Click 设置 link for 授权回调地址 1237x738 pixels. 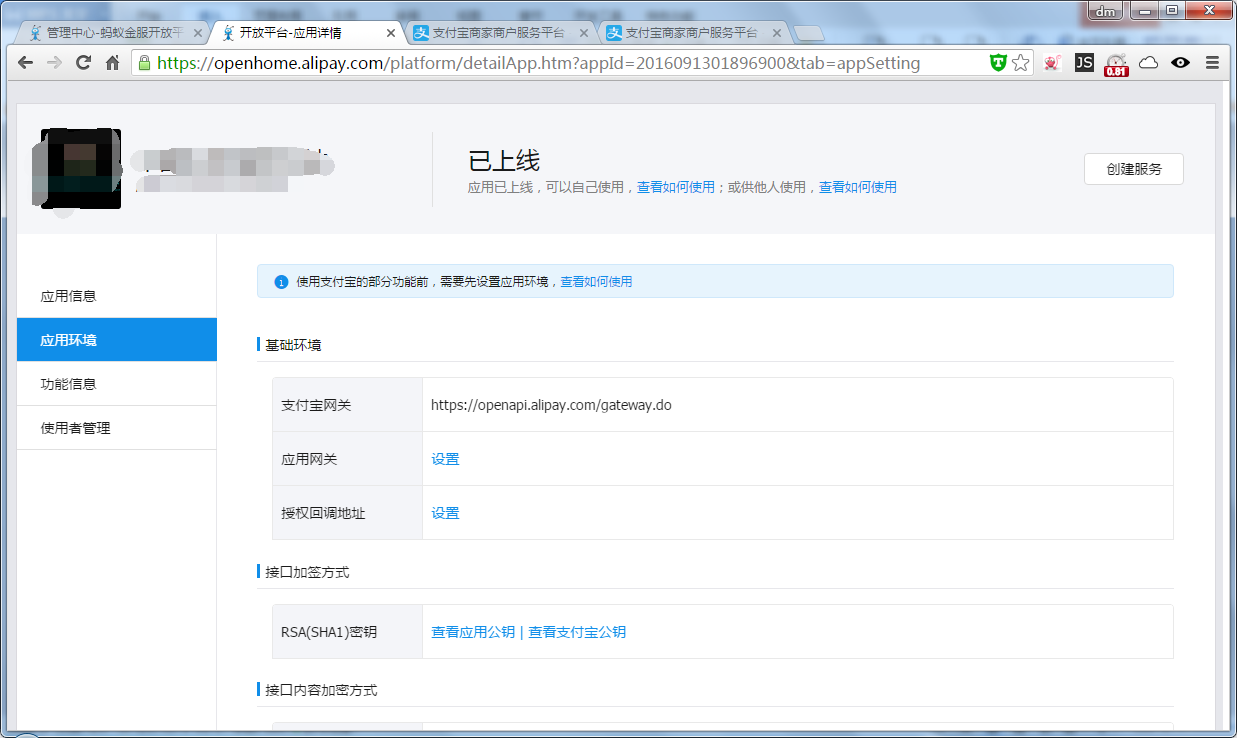(445, 513)
